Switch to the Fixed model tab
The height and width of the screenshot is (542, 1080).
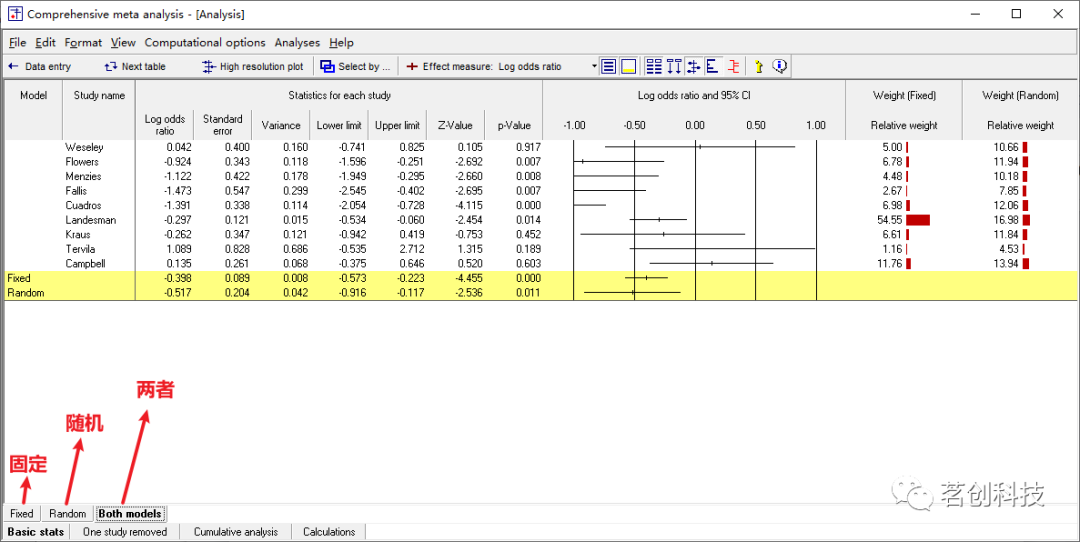click(22, 514)
